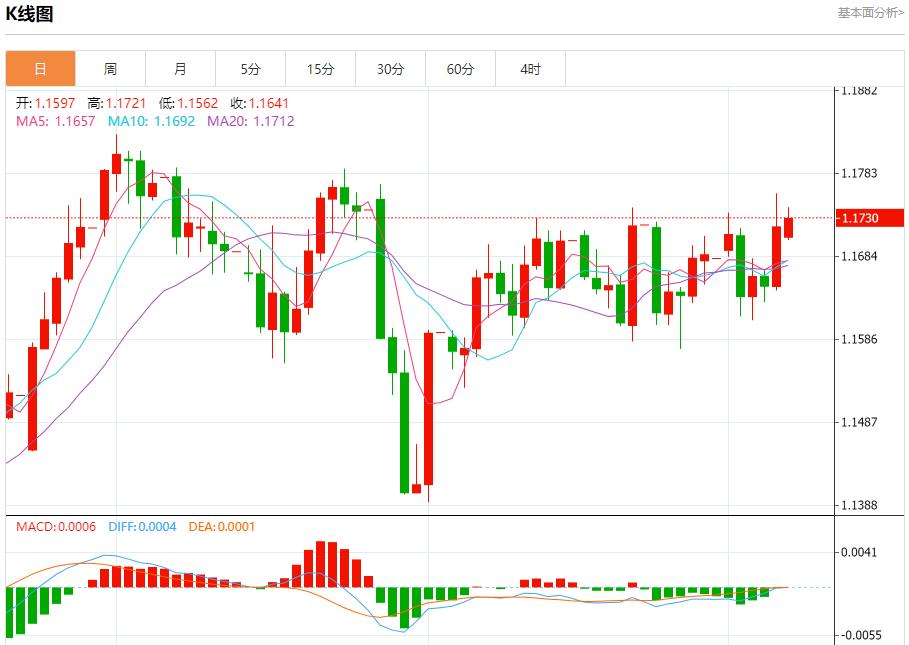909x645 pixels.
Task: Select the 60分 timeframe
Action: [460, 68]
